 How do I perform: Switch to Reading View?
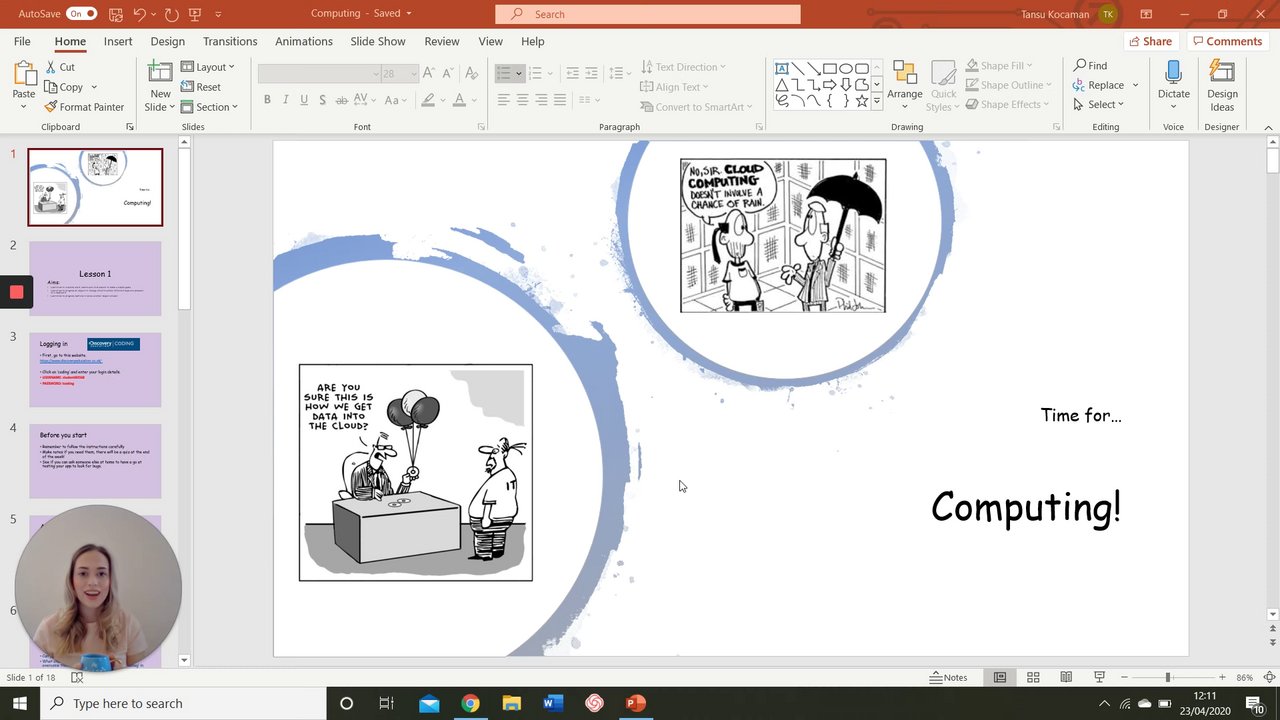[1066, 677]
